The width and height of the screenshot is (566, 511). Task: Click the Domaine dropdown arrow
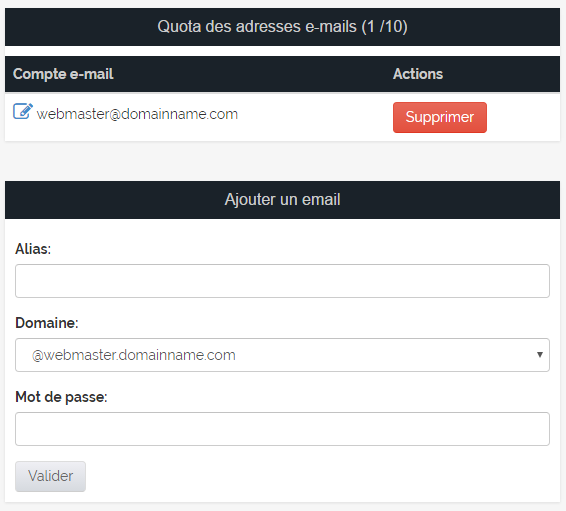pos(540,355)
